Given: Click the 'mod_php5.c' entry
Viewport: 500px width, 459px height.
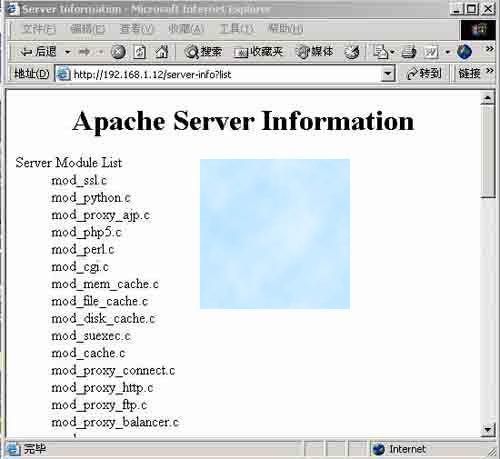Looking at the screenshot, I should [x=86, y=232].
